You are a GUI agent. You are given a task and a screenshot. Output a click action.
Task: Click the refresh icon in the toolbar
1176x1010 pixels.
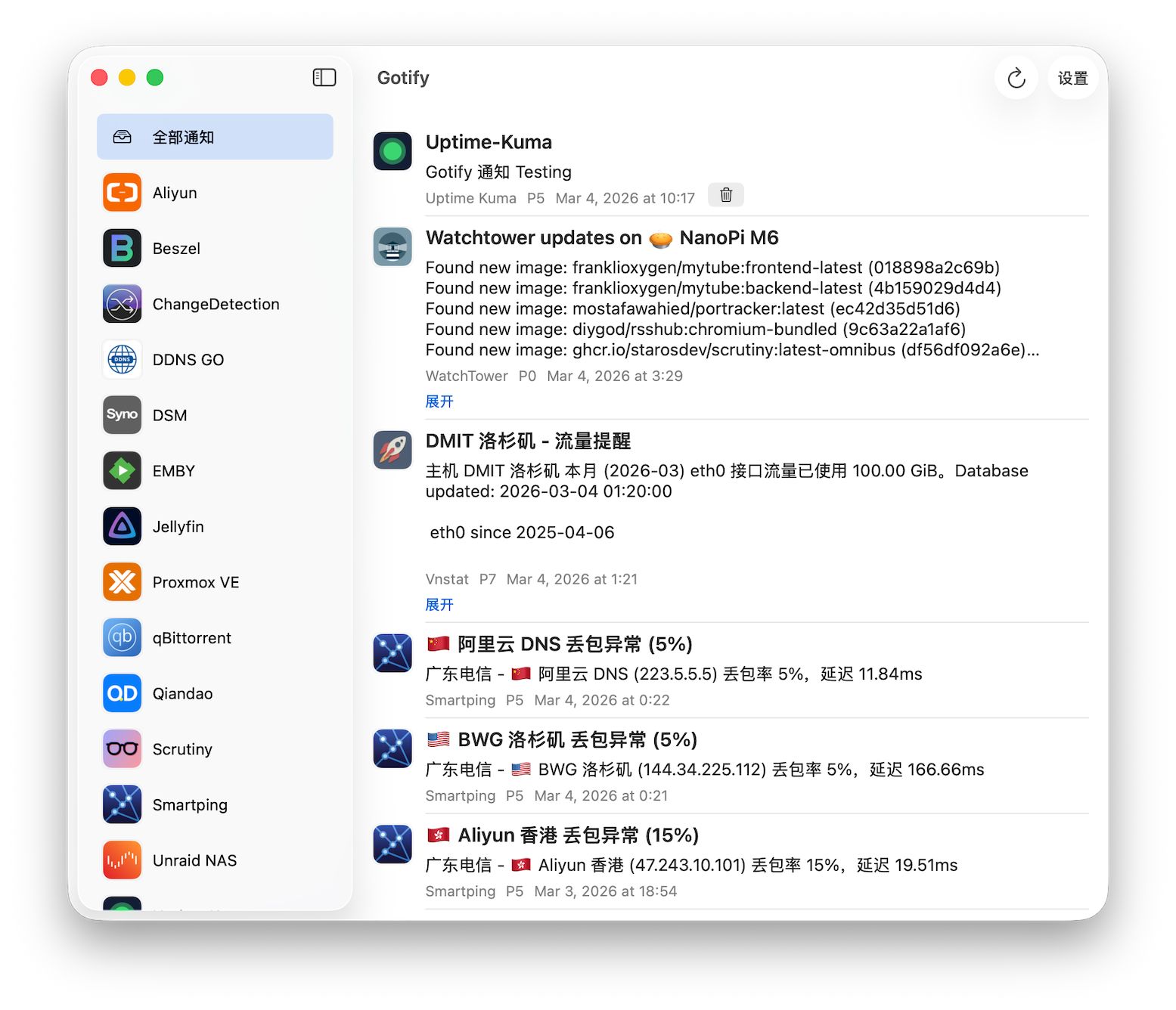[x=1016, y=77]
